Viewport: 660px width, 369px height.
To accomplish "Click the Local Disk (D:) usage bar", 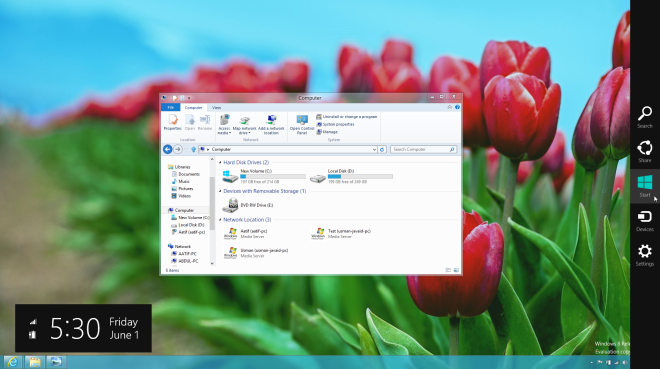I will 360,177.
